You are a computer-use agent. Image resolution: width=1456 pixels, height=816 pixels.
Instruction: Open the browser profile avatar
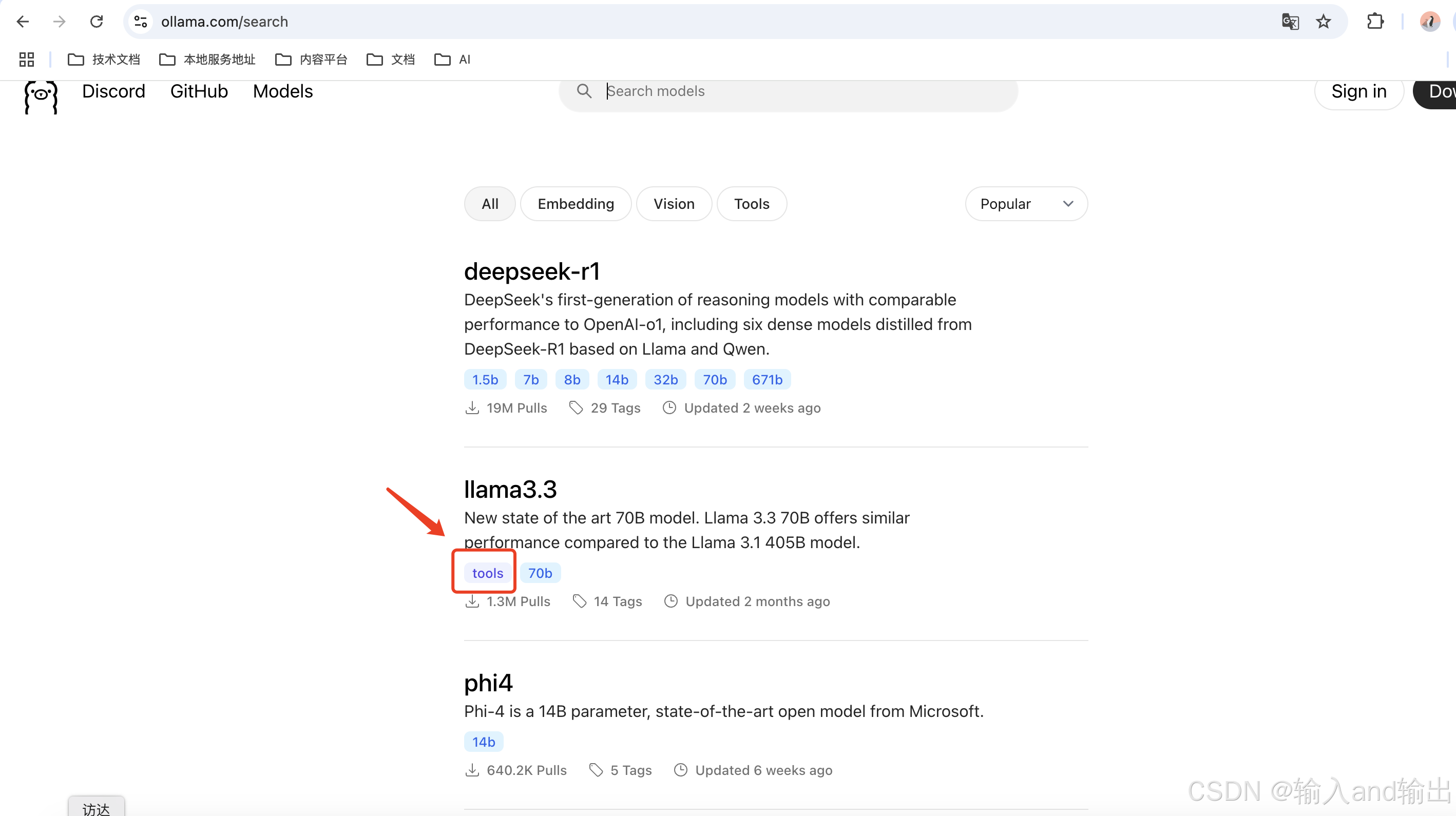(1429, 22)
